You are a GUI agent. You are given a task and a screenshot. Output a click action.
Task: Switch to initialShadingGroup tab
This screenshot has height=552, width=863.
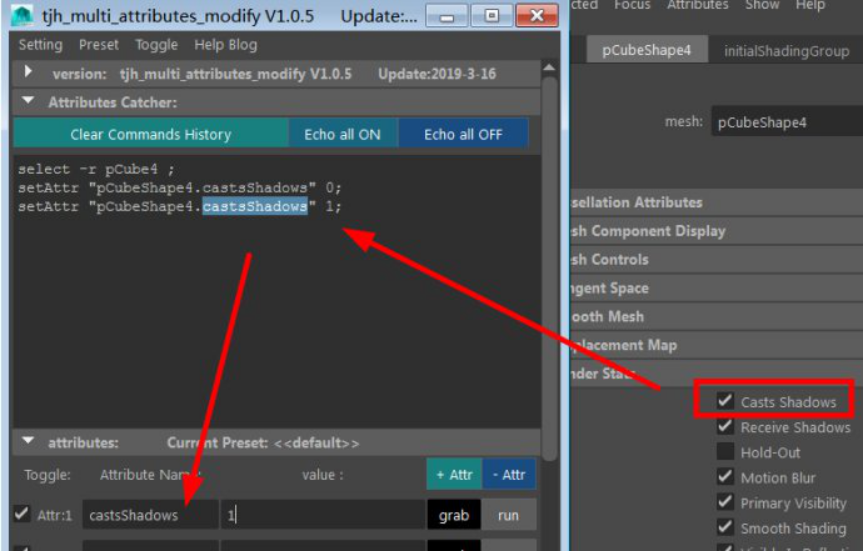click(x=786, y=51)
